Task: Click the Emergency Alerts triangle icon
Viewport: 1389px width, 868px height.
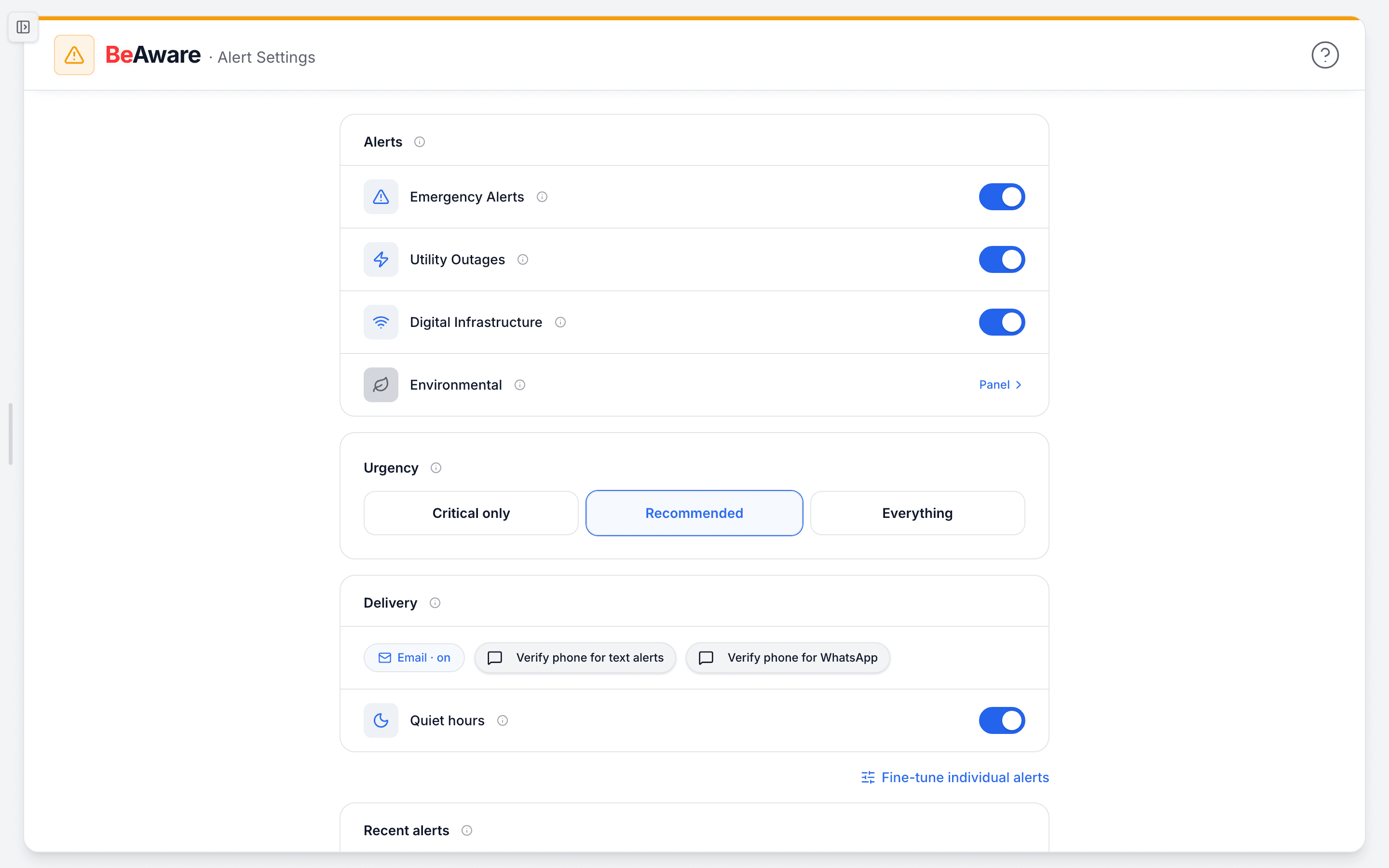Action: pyautogui.click(x=381, y=197)
